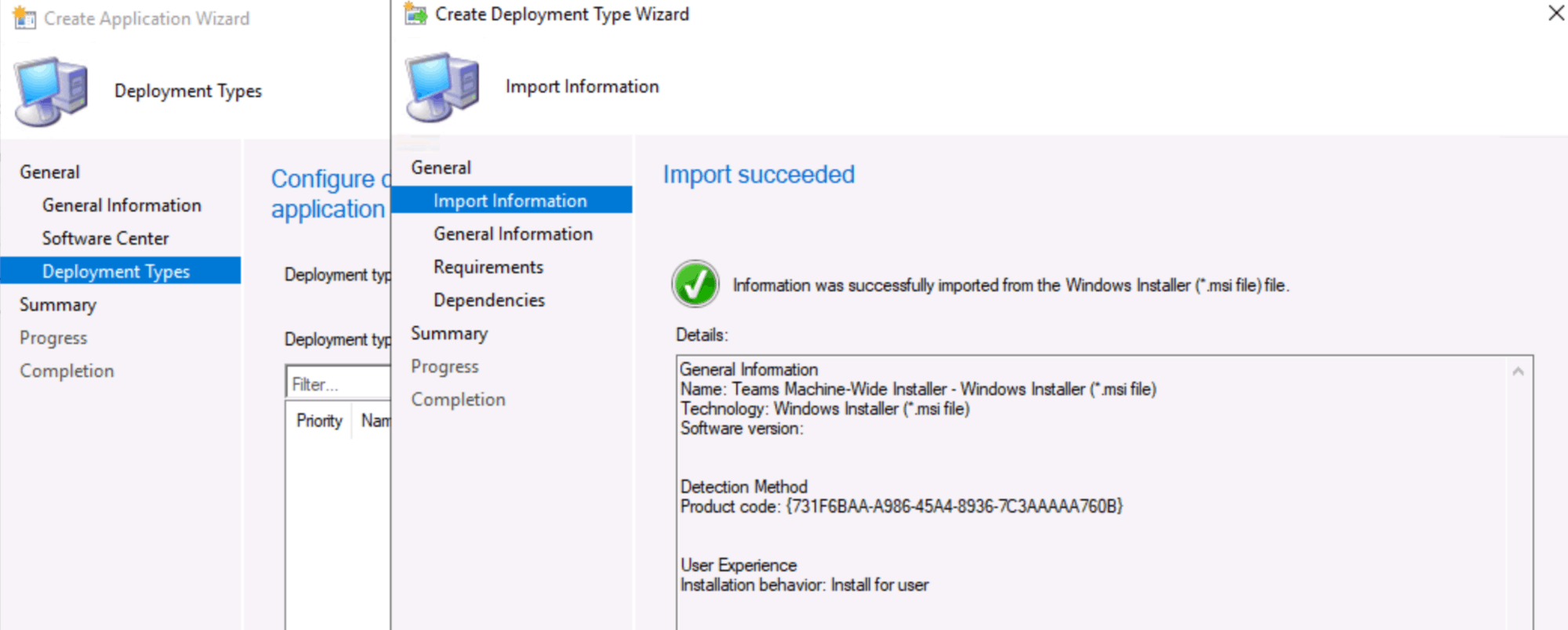This screenshot has width=1568, height=630.
Task: Open General Information step in Deployment Type Wizard
Action: coord(513,234)
